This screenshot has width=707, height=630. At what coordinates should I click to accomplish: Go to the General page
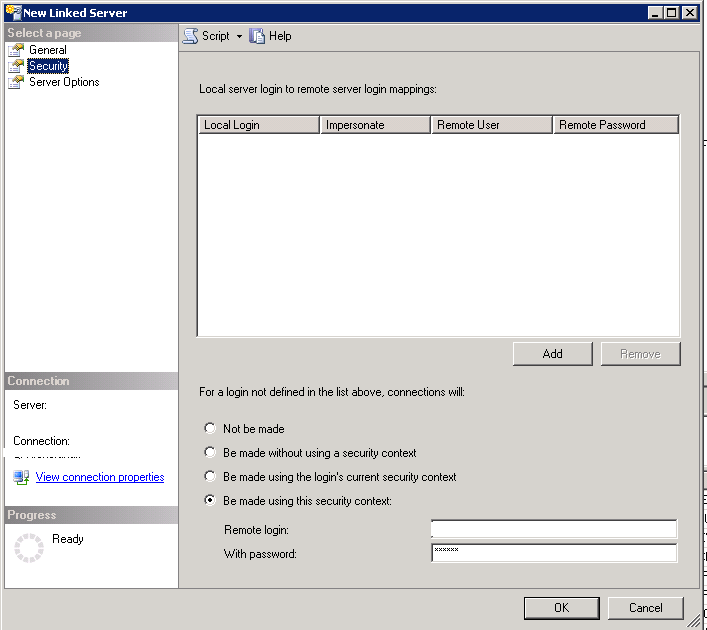48,50
